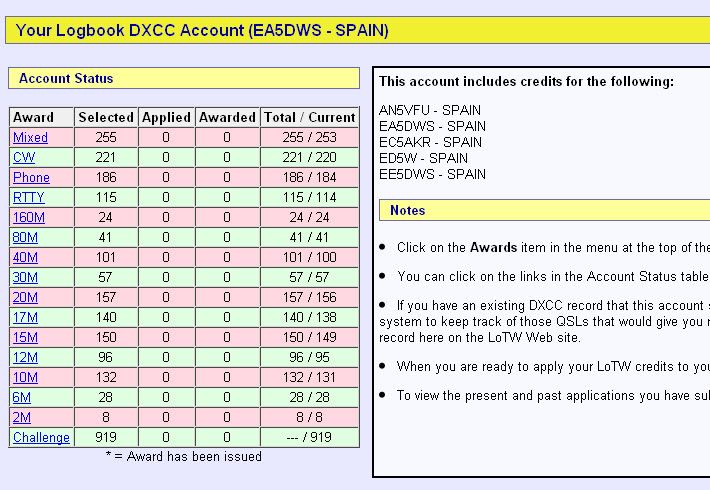This screenshot has width=710, height=490.
Task: Open the 10M band link
Action: [x=25, y=377]
